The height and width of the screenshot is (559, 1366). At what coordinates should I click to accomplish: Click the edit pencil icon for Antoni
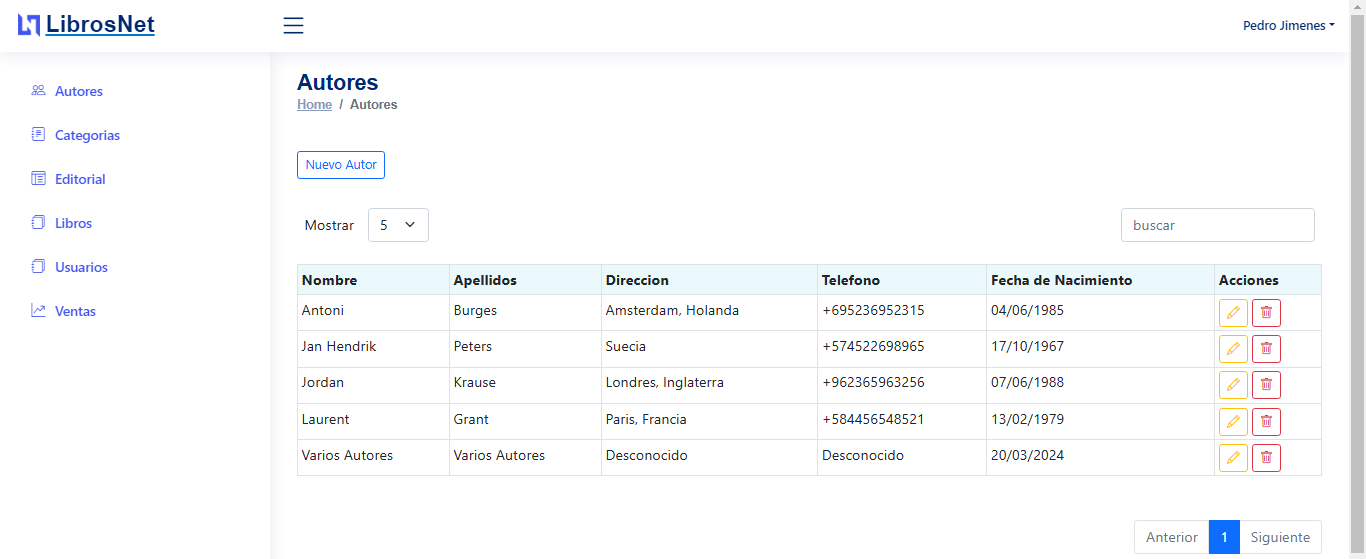tap(1233, 313)
